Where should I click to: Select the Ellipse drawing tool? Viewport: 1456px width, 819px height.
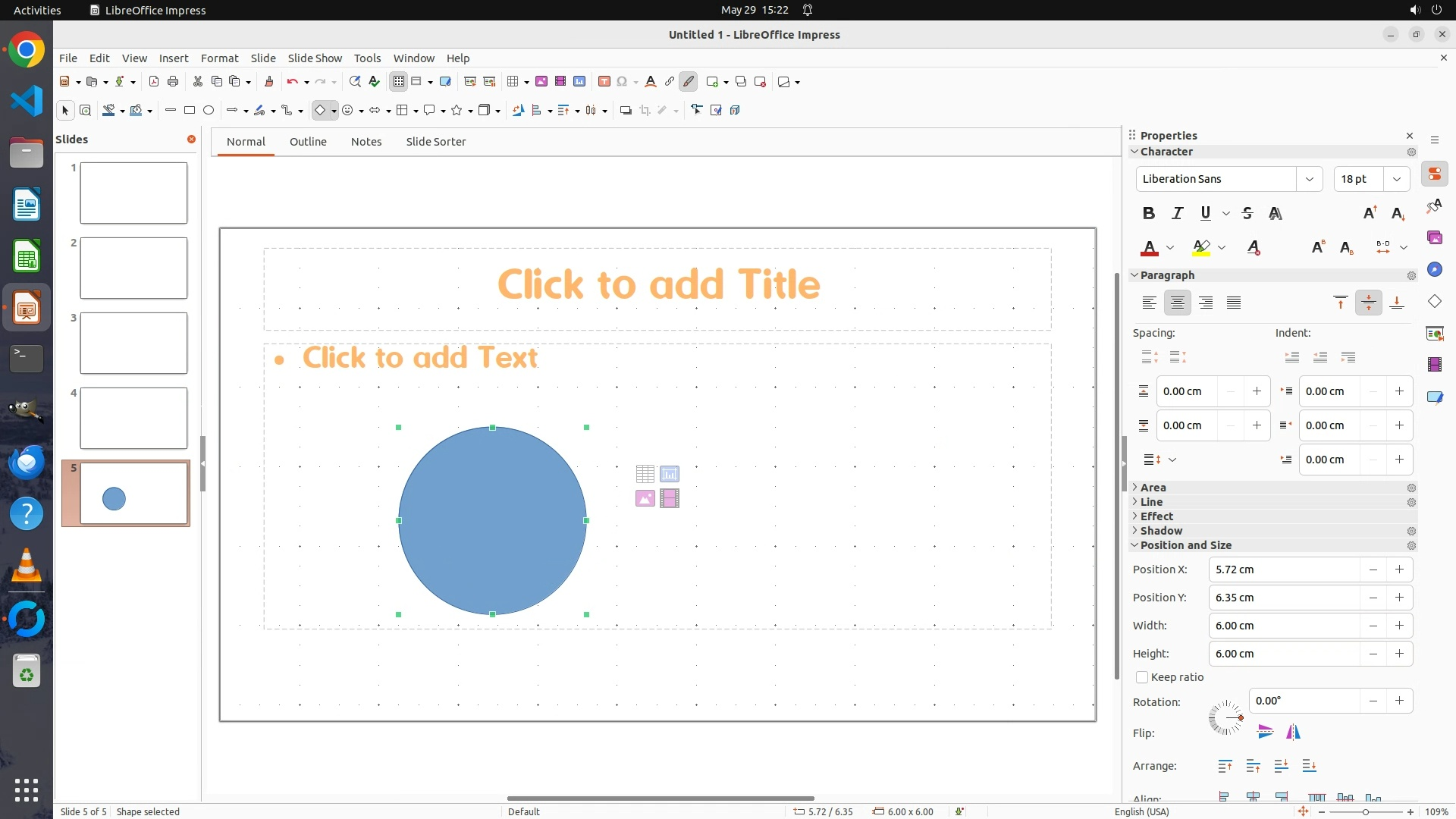tap(209, 111)
